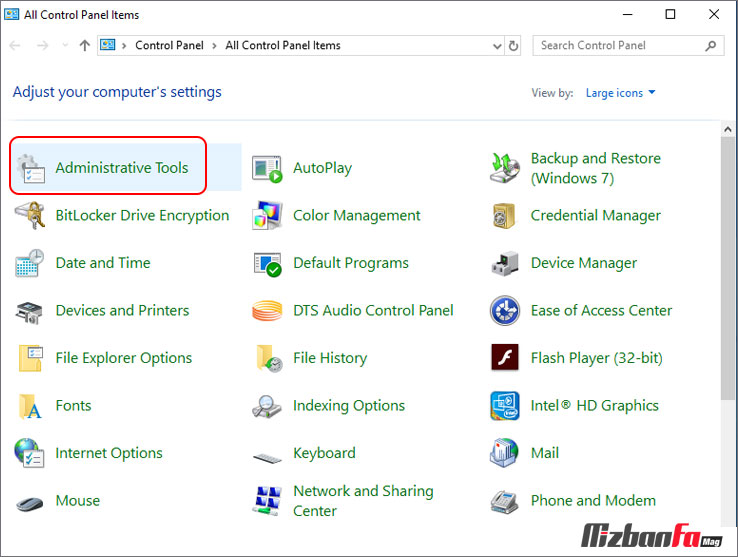Image resolution: width=738 pixels, height=557 pixels.
Task: Click the File History text link
Action: 330,358
